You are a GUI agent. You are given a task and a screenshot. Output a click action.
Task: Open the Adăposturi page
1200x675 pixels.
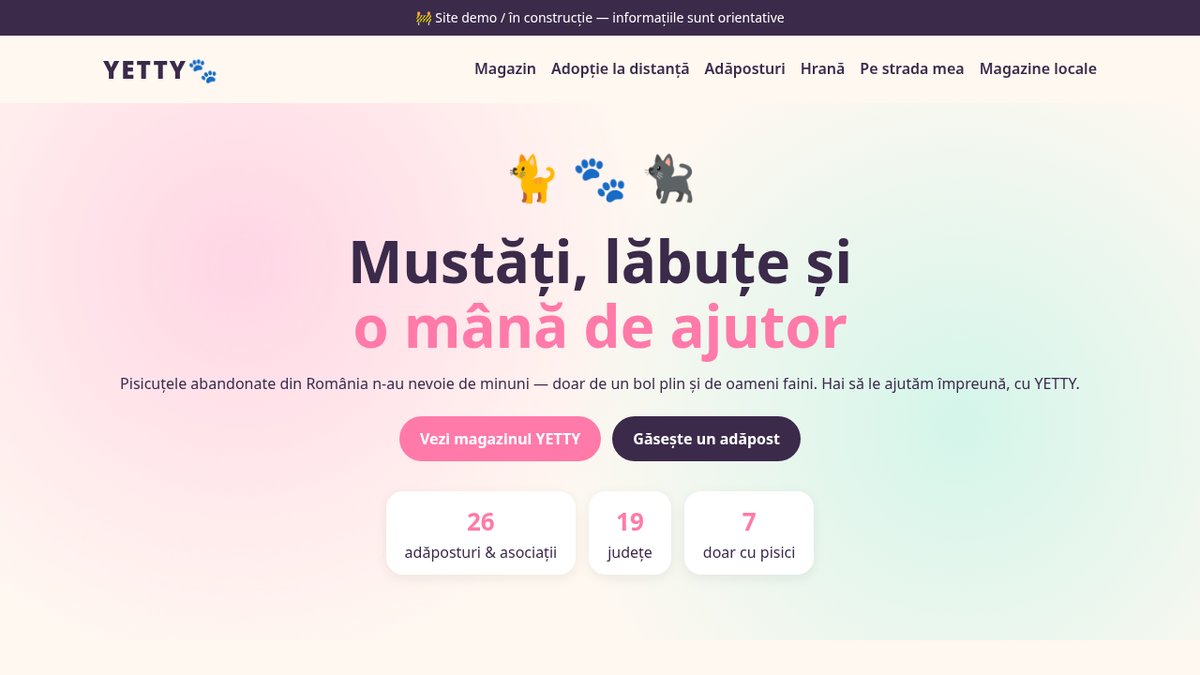pos(745,69)
